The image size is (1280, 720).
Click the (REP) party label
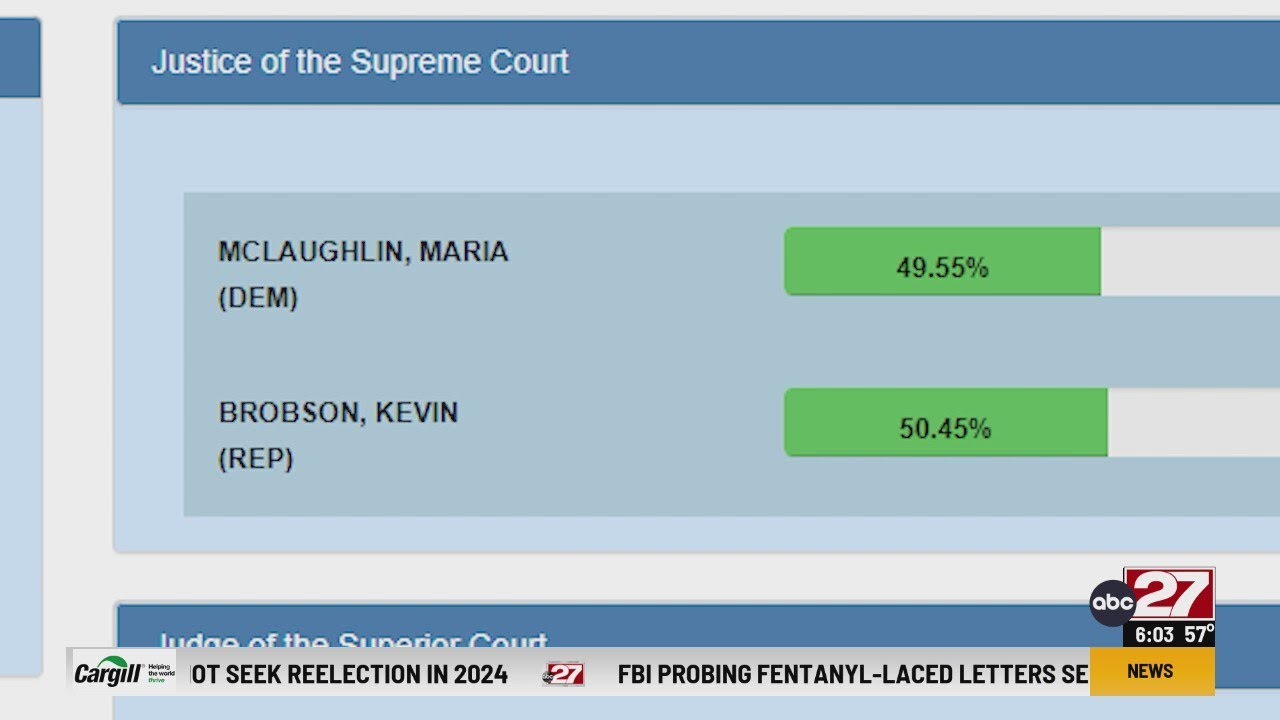coord(255,459)
